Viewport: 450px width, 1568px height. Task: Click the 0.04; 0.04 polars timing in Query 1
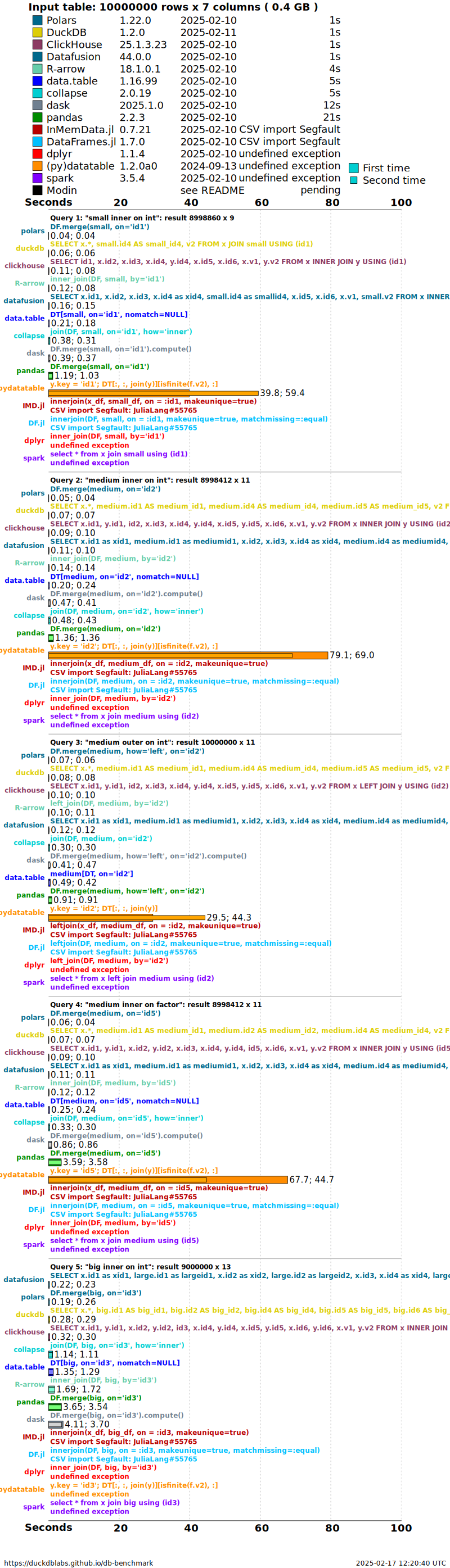(x=73, y=235)
